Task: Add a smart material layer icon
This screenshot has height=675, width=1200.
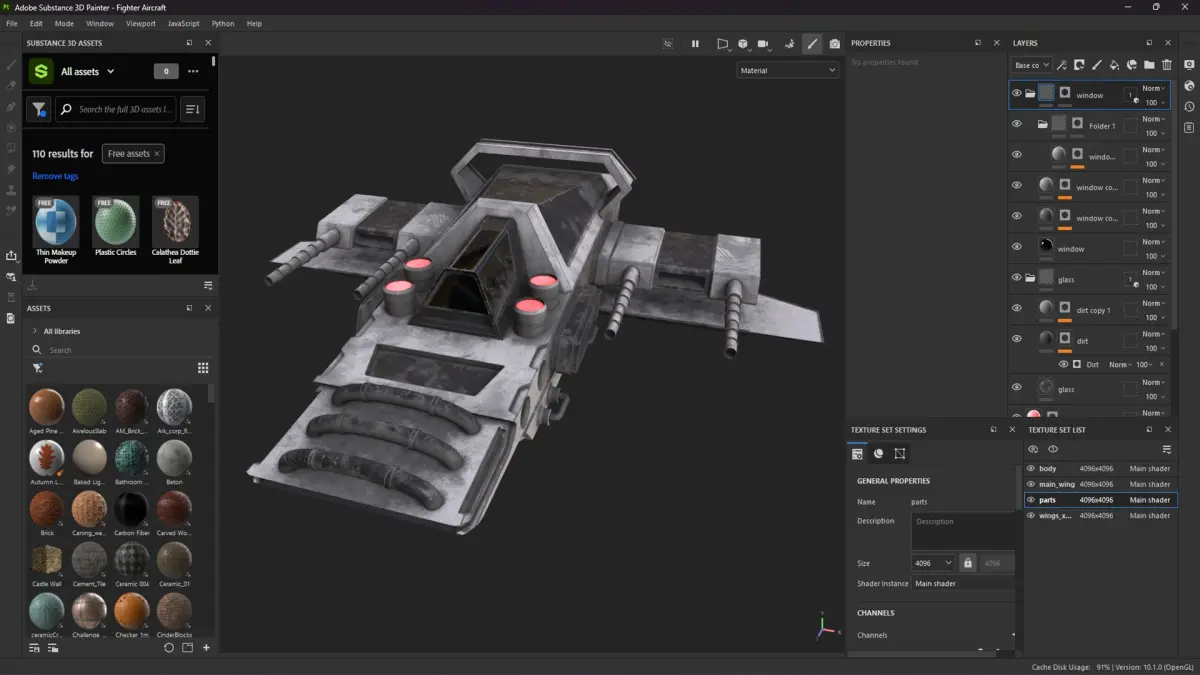Action: tap(1132, 65)
